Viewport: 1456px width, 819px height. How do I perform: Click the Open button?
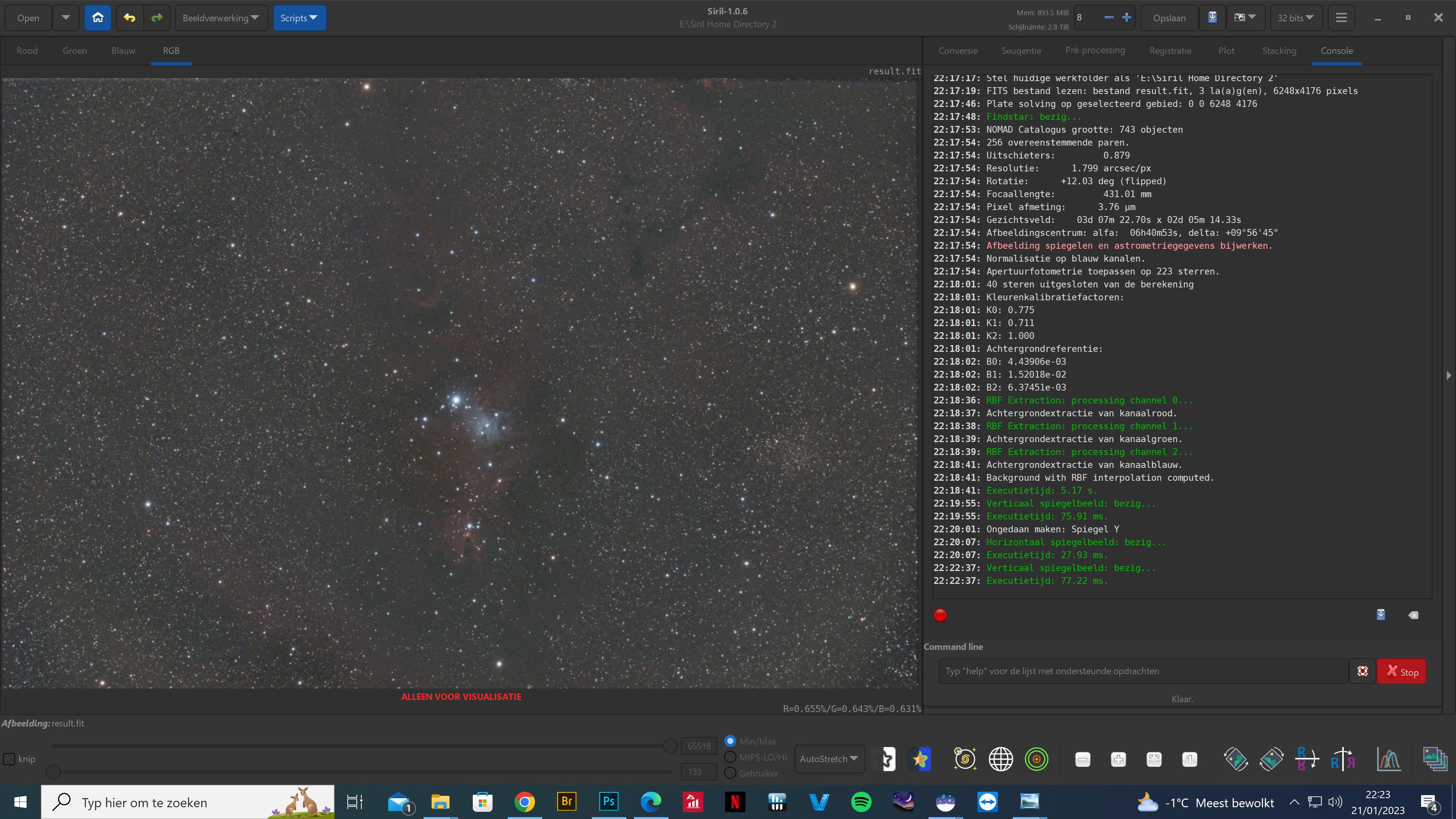coord(28,17)
